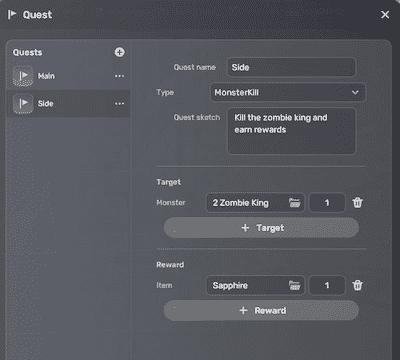The image size is (400, 360).
Task: Click the Main quest flag thumbnail
Action: (23, 76)
